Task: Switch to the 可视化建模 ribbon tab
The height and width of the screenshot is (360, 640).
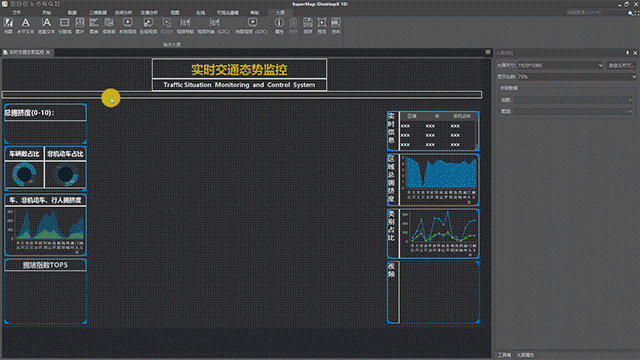Action: click(228, 13)
